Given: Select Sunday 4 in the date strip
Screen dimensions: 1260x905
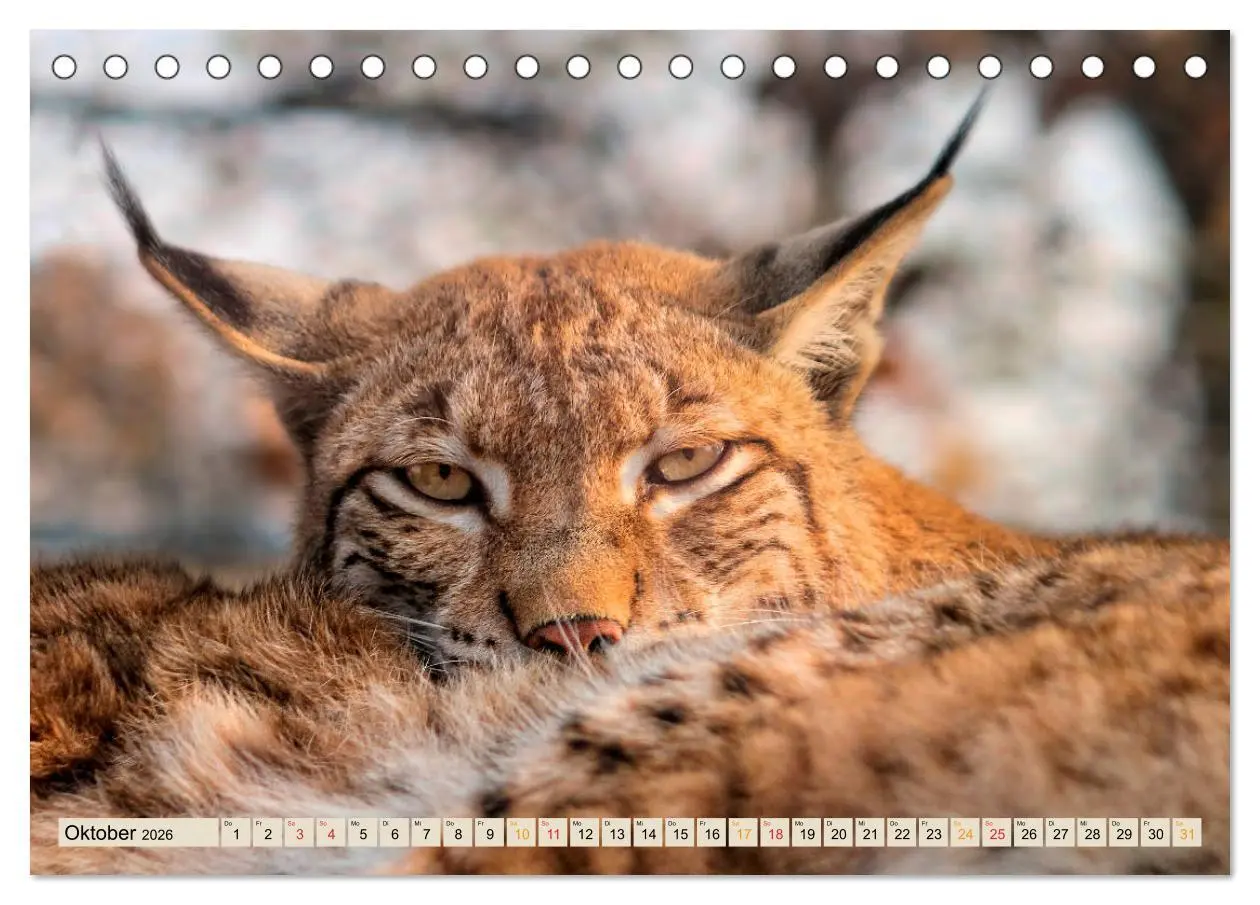Looking at the screenshot, I should point(331,832).
